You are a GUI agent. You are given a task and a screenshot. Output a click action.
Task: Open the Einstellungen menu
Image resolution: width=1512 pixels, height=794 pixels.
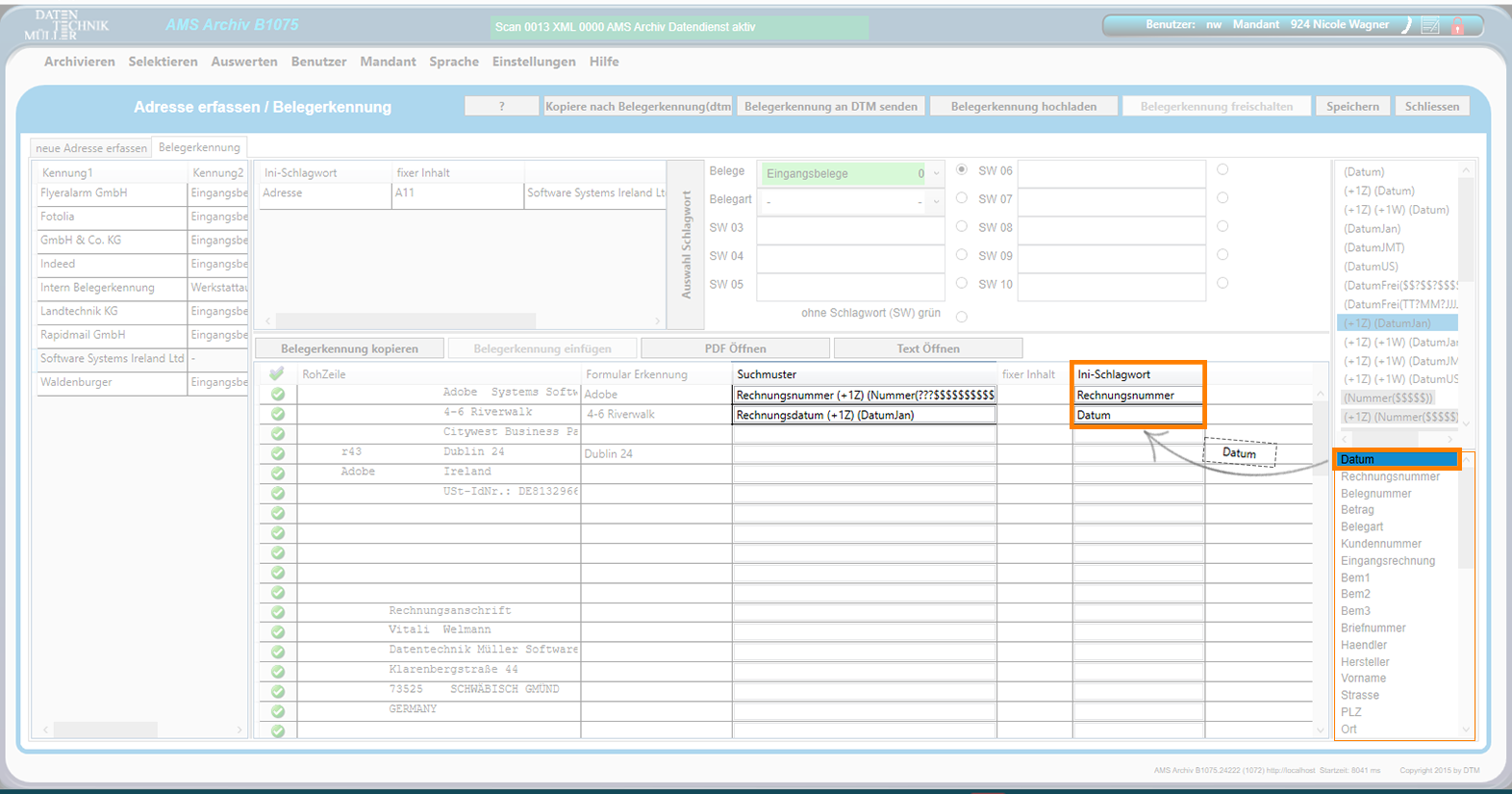coord(534,62)
